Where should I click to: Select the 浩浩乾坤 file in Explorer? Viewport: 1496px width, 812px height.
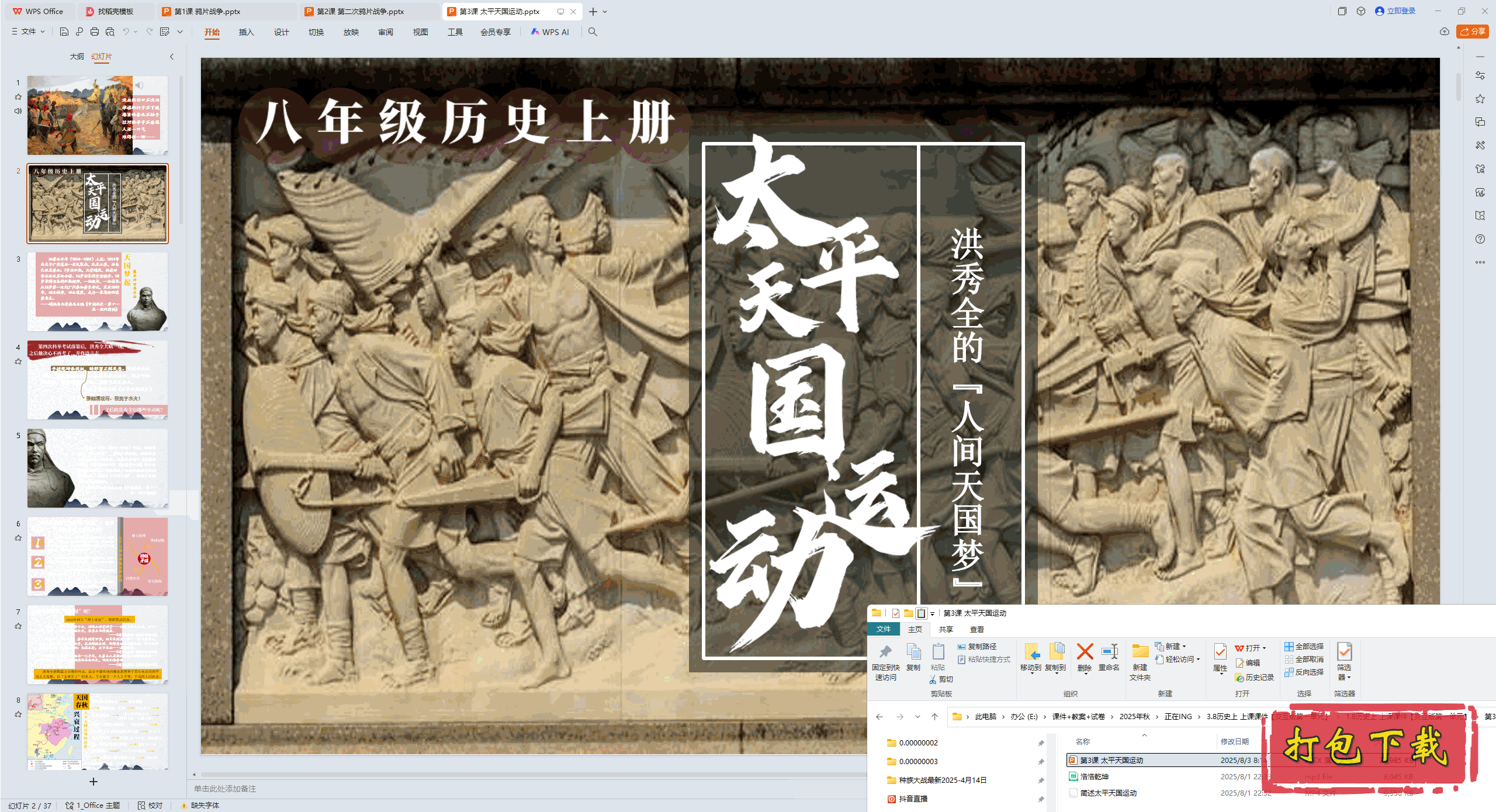1095,777
